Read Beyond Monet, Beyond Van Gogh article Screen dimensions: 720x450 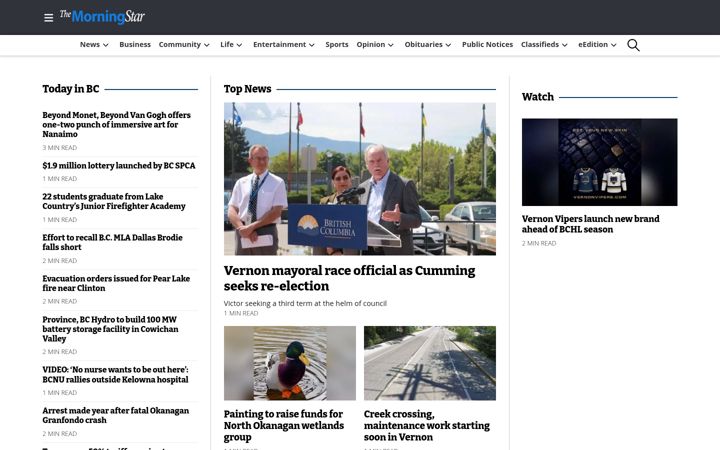117,124
